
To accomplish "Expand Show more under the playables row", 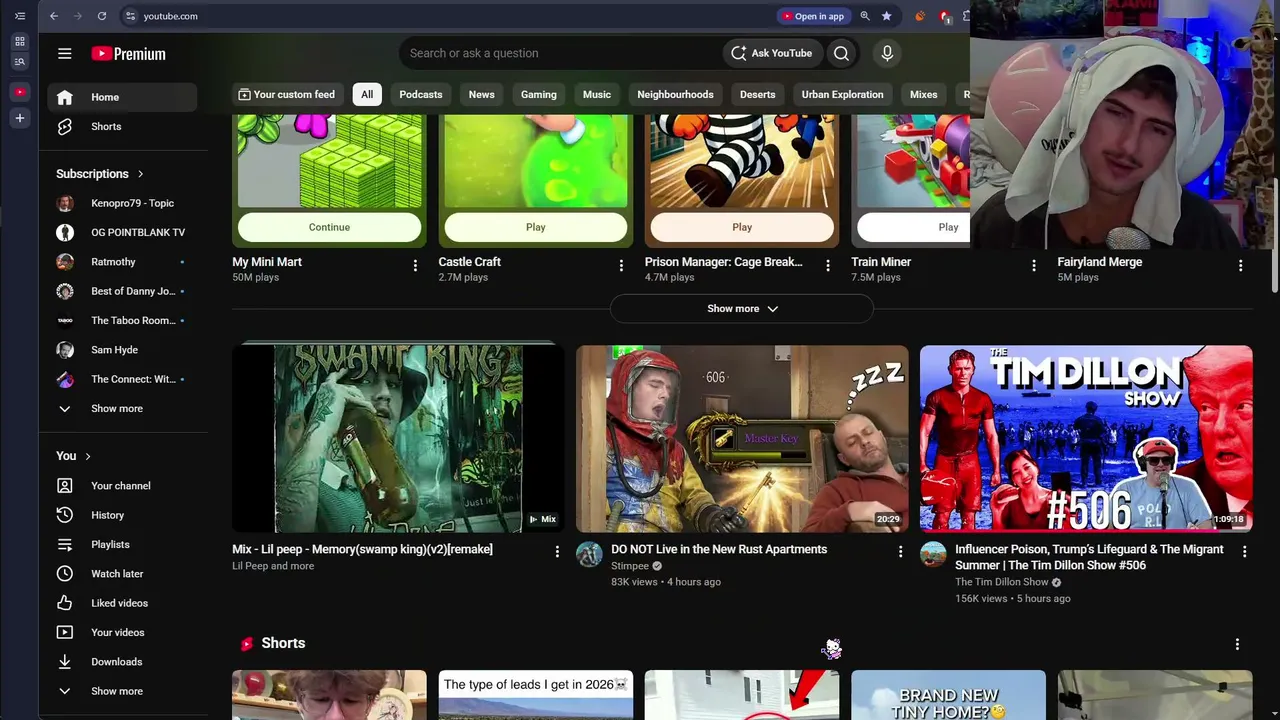I will click(742, 309).
